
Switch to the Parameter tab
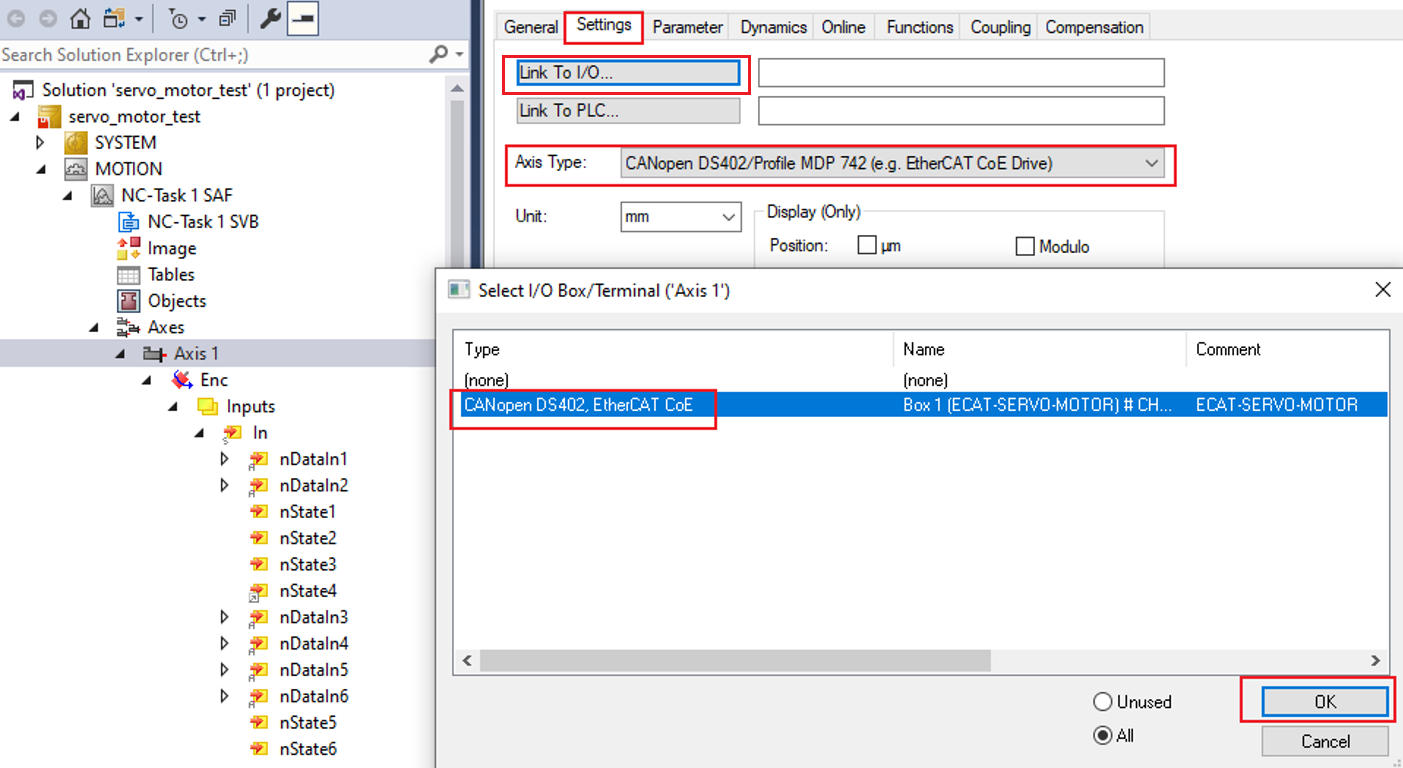pos(687,27)
